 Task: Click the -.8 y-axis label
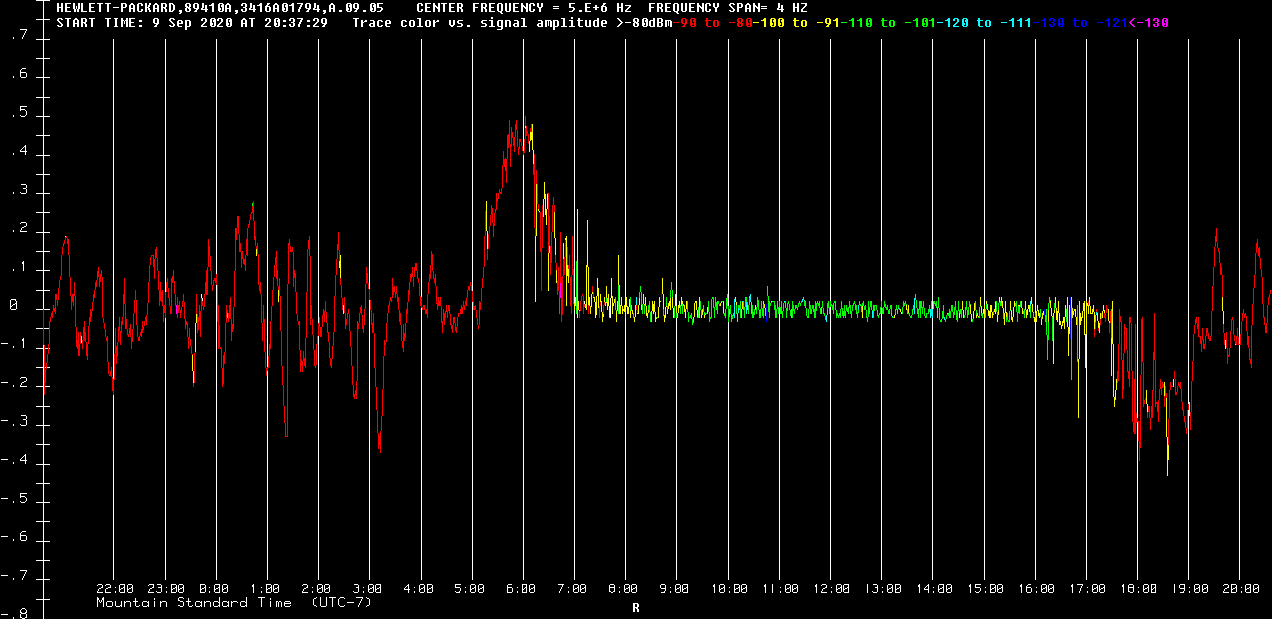click(15, 614)
